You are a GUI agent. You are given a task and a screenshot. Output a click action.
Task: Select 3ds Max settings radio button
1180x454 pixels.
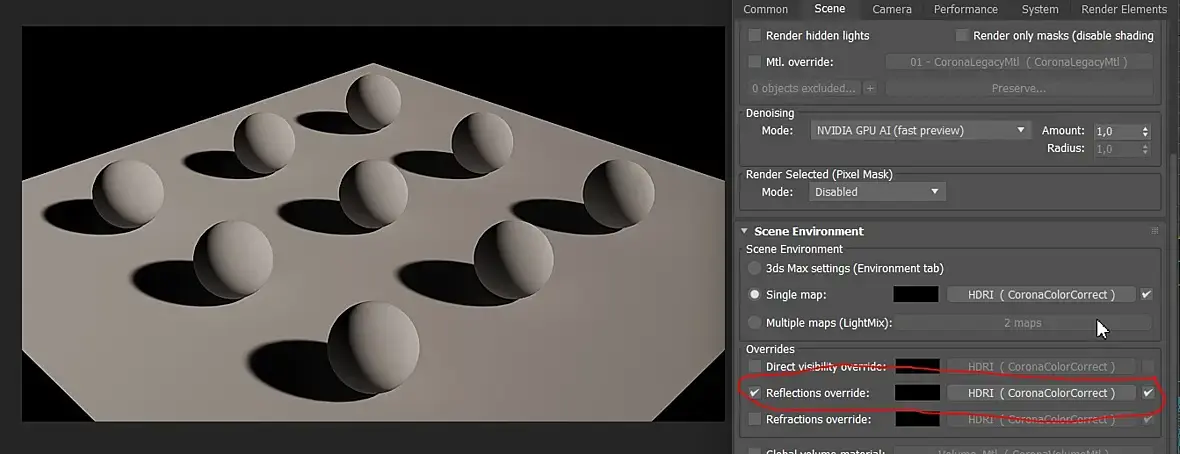(x=754, y=268)
